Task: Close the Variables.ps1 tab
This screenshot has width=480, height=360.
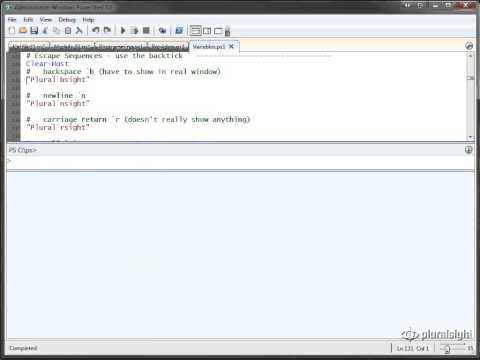Action: point(231,47)
